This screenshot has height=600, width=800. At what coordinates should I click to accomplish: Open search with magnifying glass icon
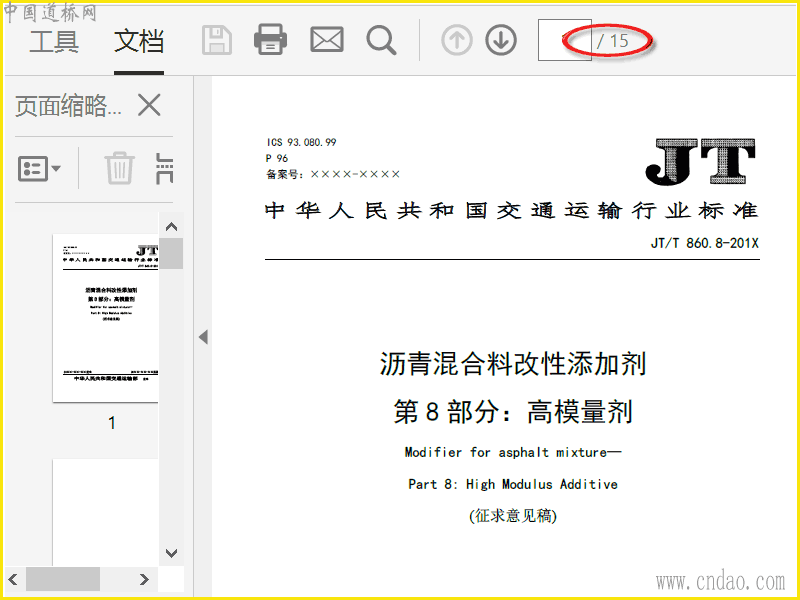pos(381,40)
